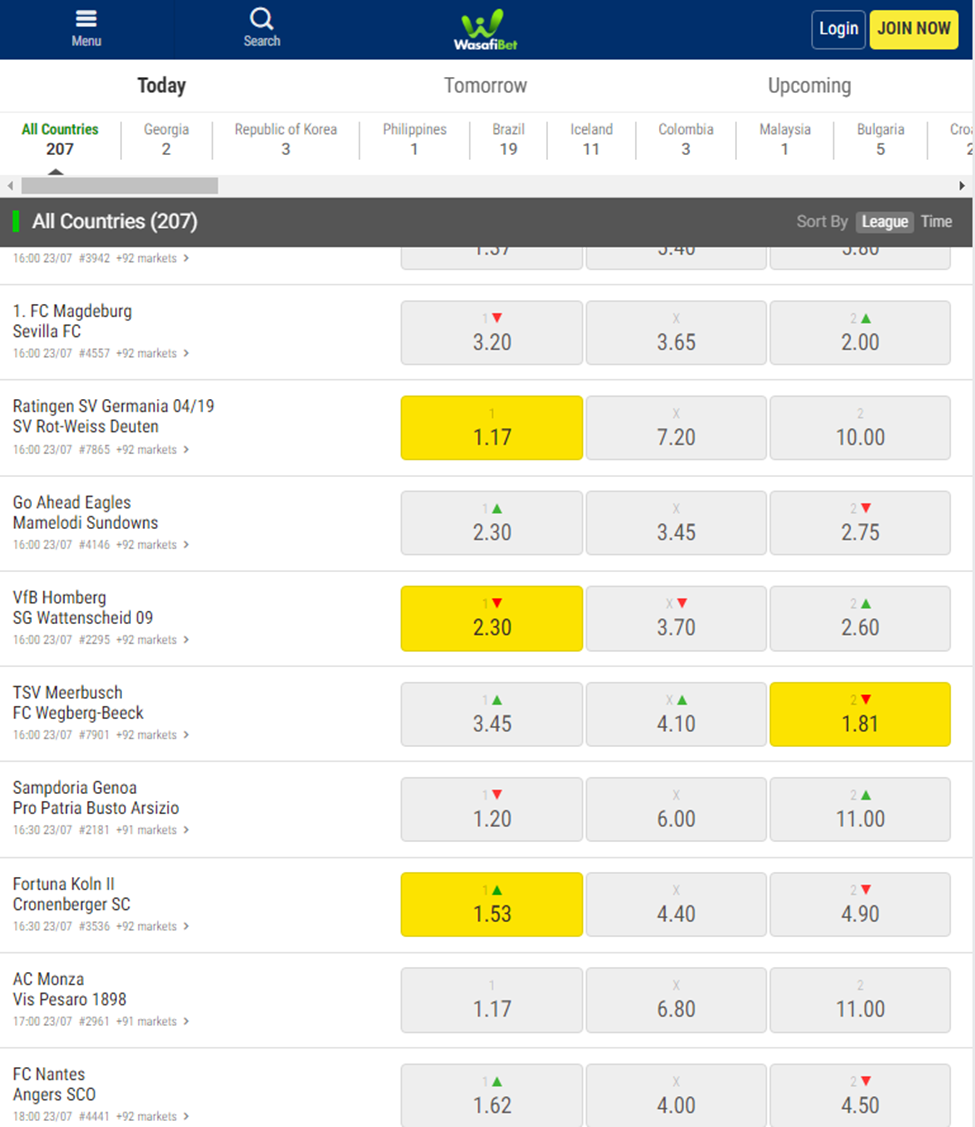Select away win 11.00 for Pro Patria
The image size is (975, 1127).
(x=860, y=809)
